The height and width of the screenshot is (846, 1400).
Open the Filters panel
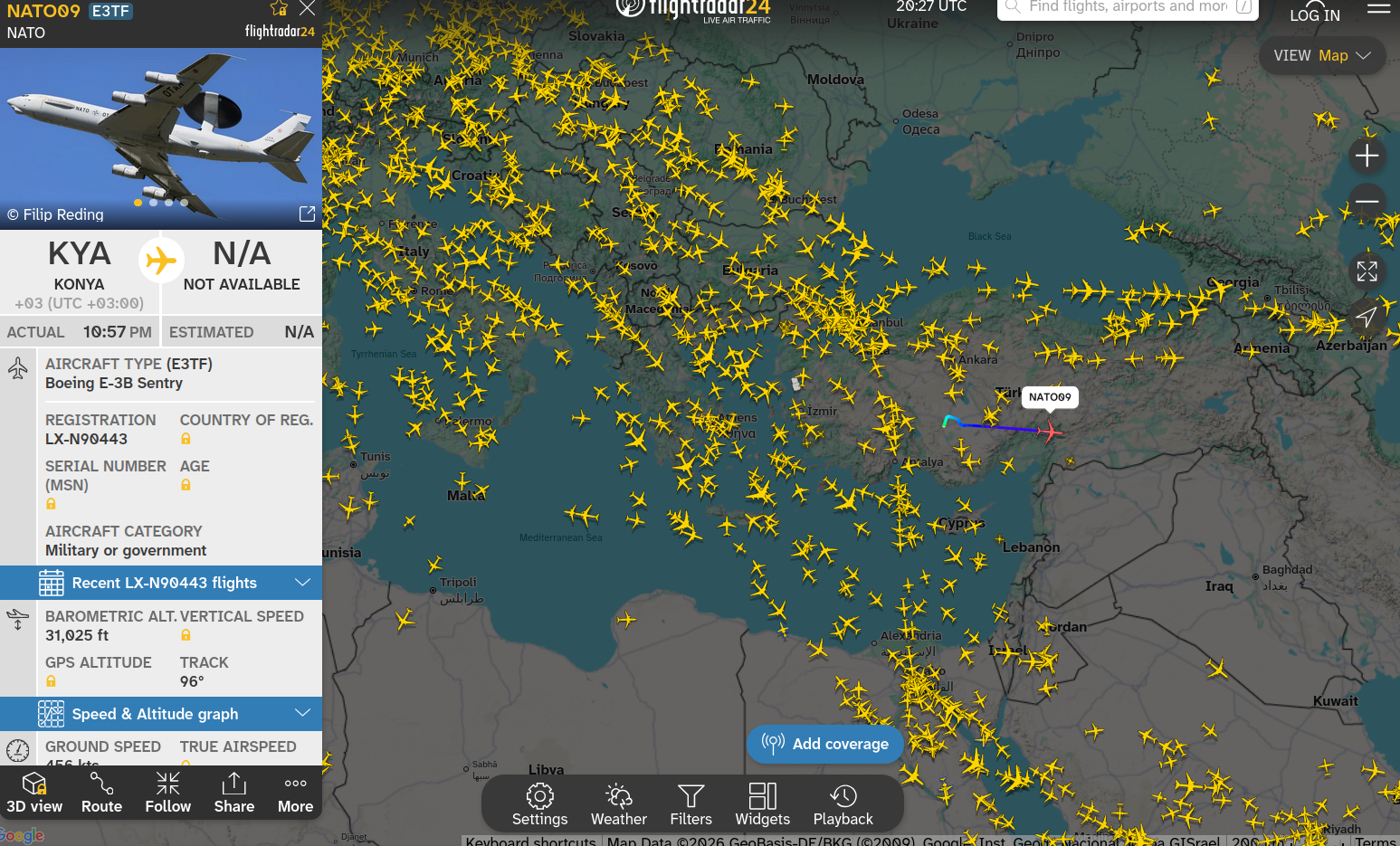pyautogui.click(x=691, y=804)
